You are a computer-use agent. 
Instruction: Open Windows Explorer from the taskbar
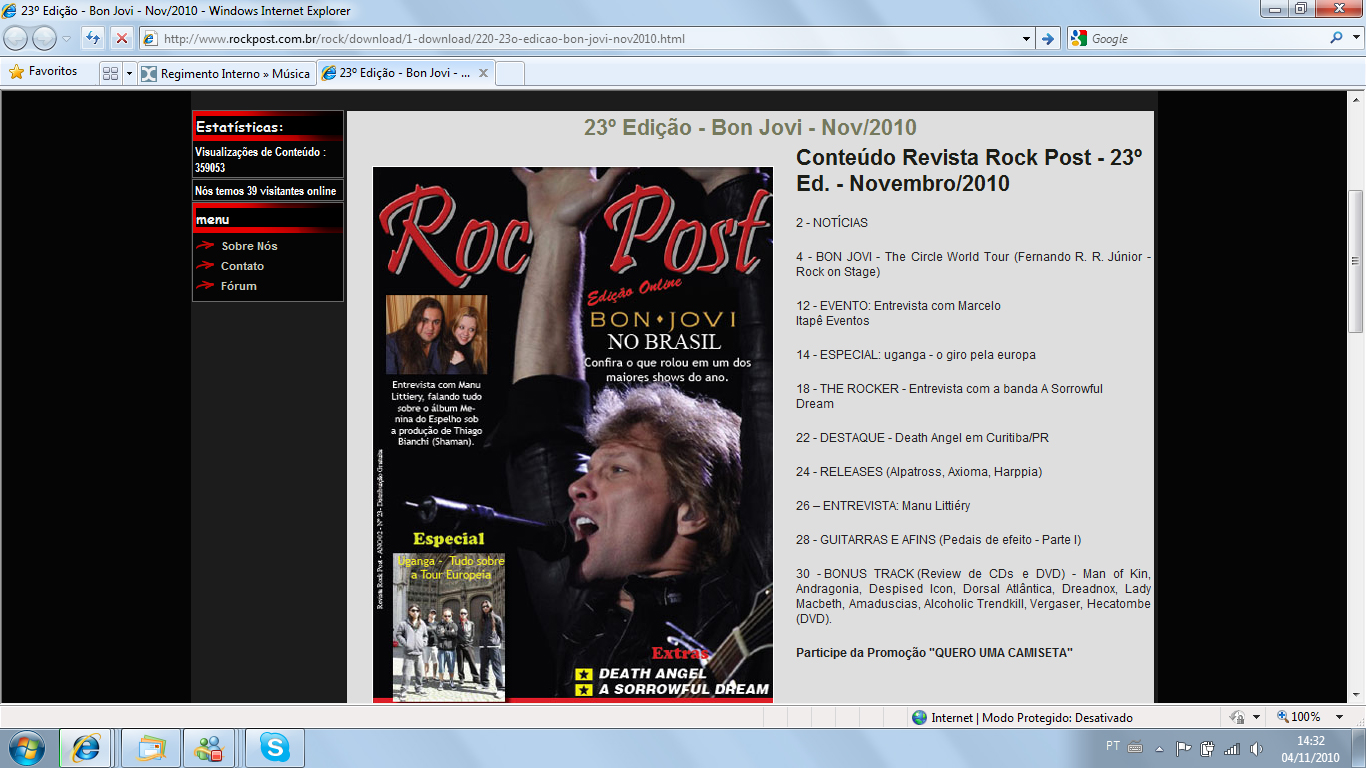(150, 748)
